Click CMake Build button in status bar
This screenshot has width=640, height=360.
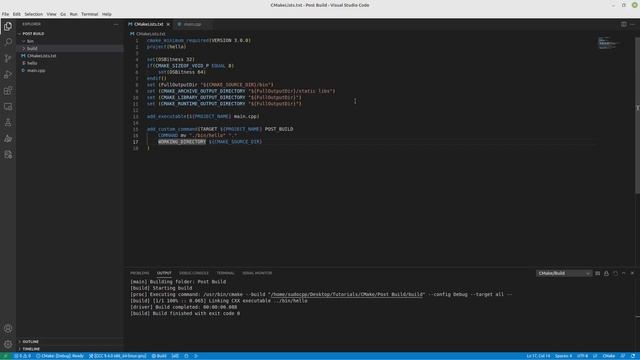[159, 356]
